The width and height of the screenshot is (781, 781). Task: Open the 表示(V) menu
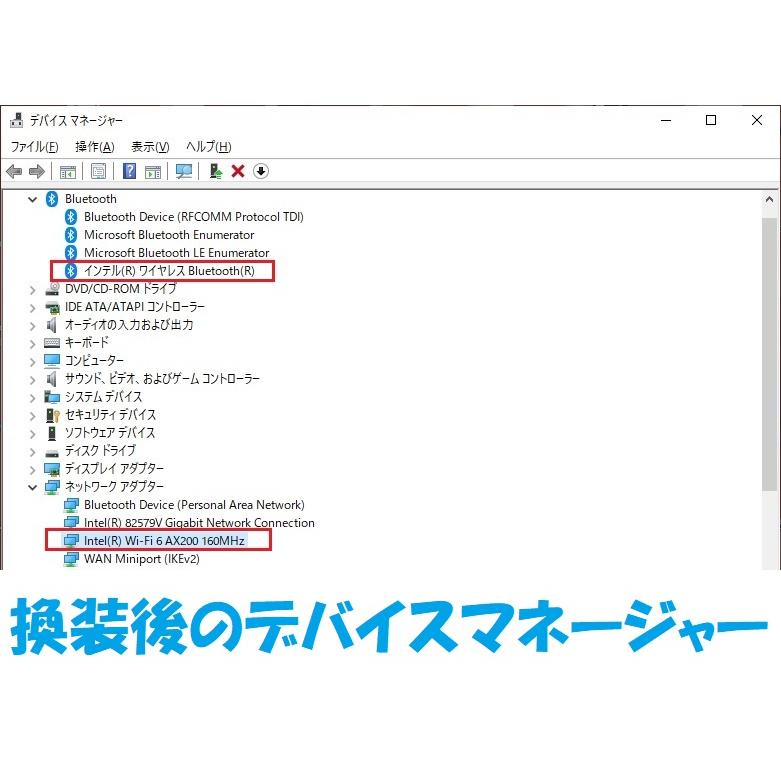[150, 146]
